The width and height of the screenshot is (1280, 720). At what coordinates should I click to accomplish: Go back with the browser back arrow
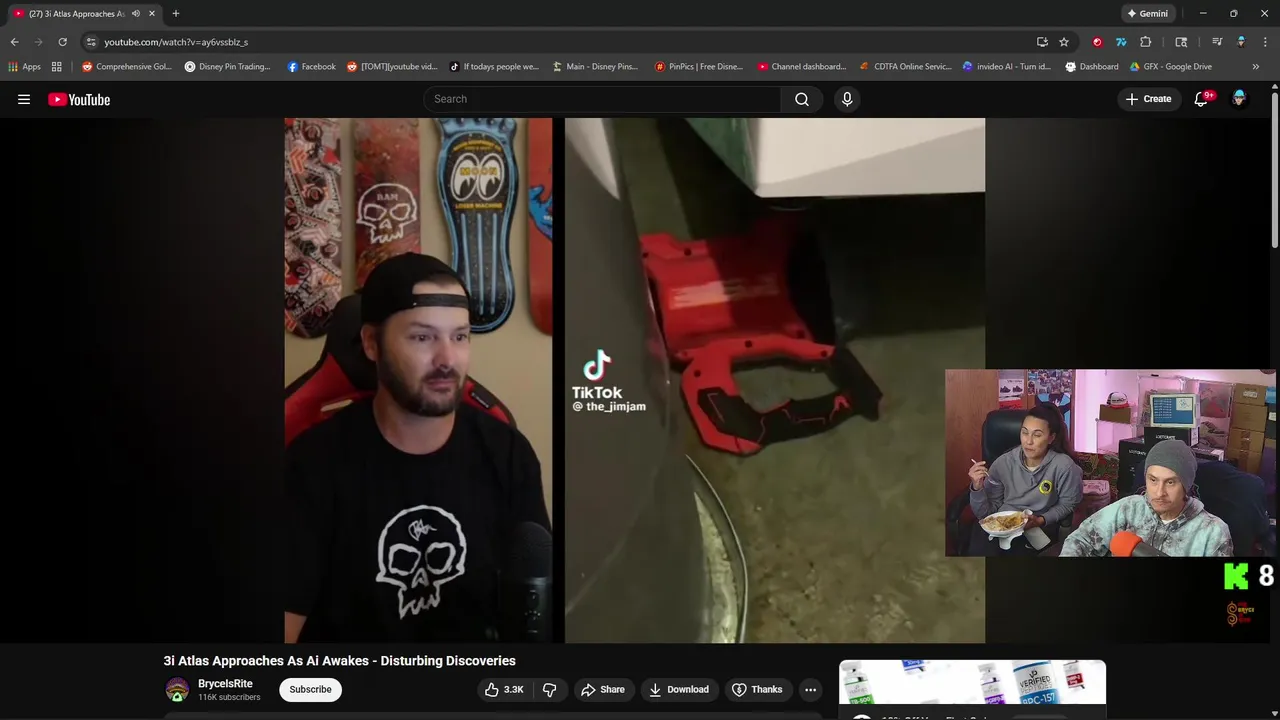(14, 42)
